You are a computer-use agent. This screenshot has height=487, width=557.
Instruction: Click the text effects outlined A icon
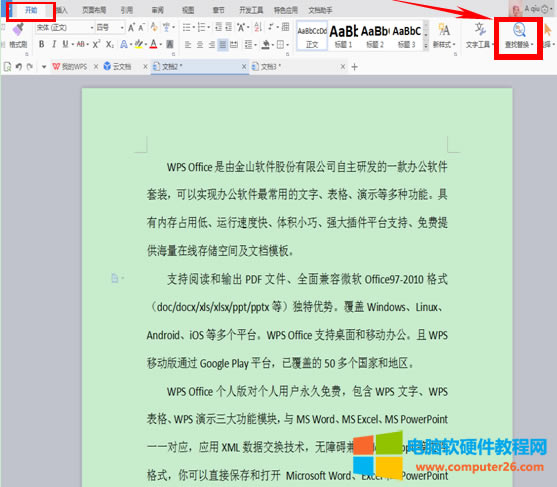pos(124,44)
